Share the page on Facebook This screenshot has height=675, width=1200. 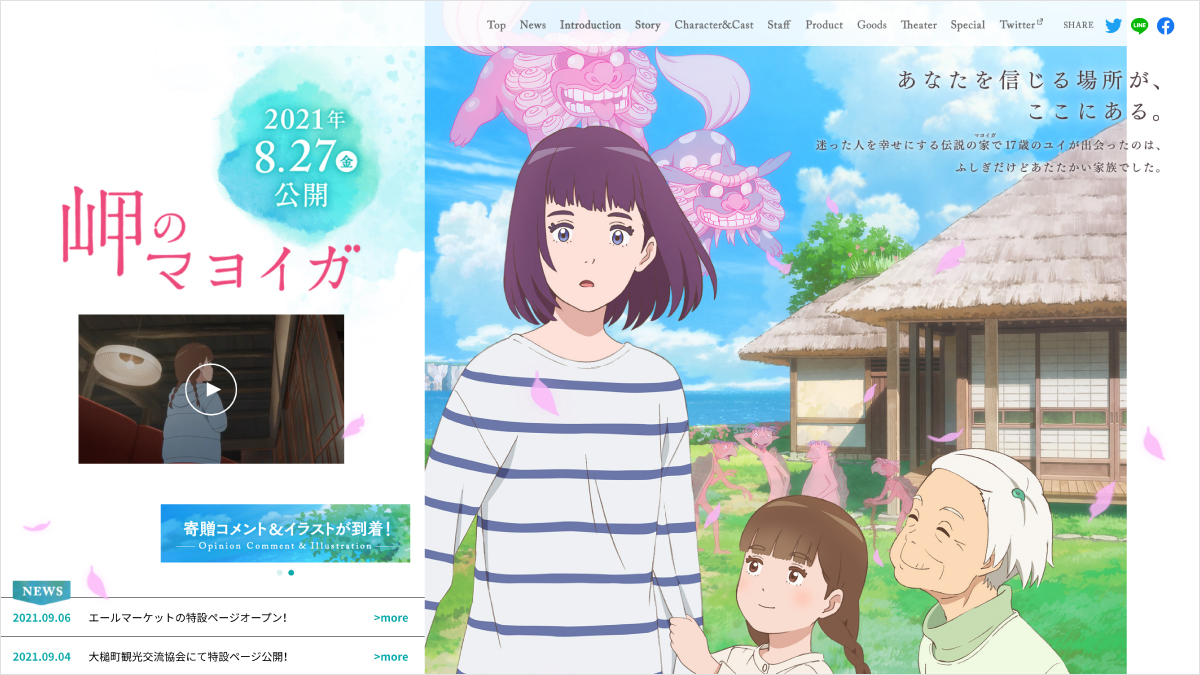(1166, 26)
